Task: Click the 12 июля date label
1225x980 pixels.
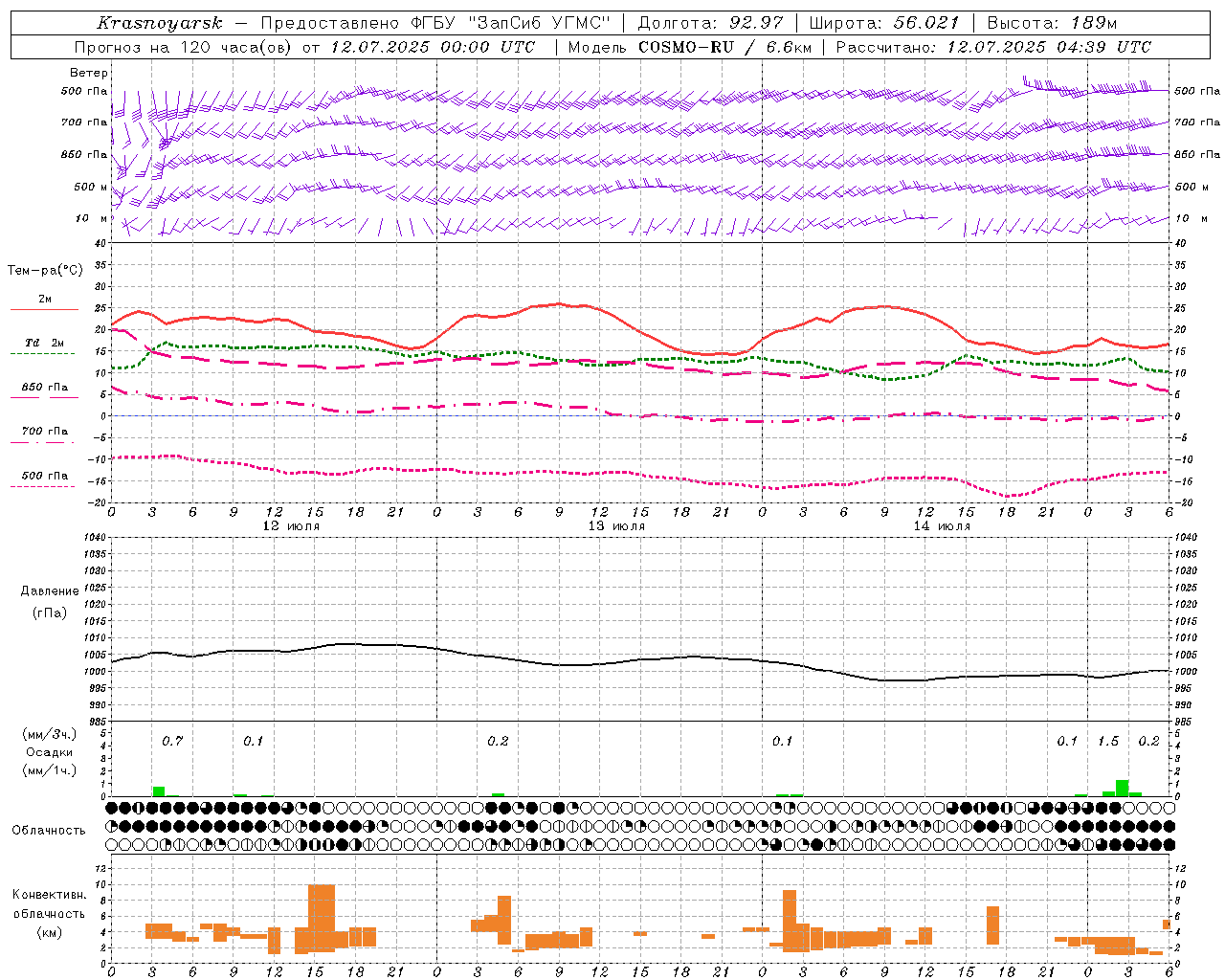Action: click(x=291, y=526)
